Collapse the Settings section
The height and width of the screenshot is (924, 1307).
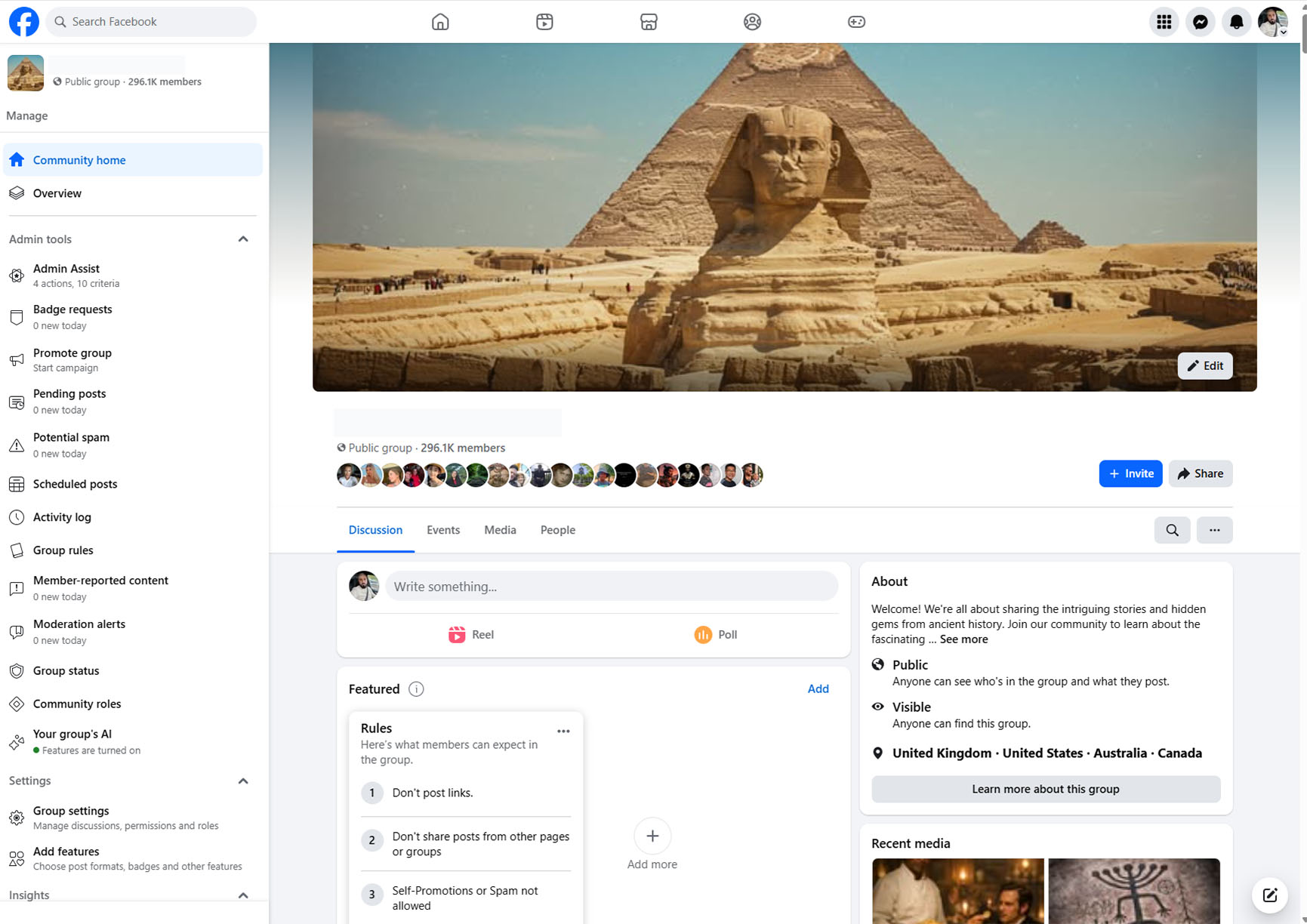click(x=243, y=781)
